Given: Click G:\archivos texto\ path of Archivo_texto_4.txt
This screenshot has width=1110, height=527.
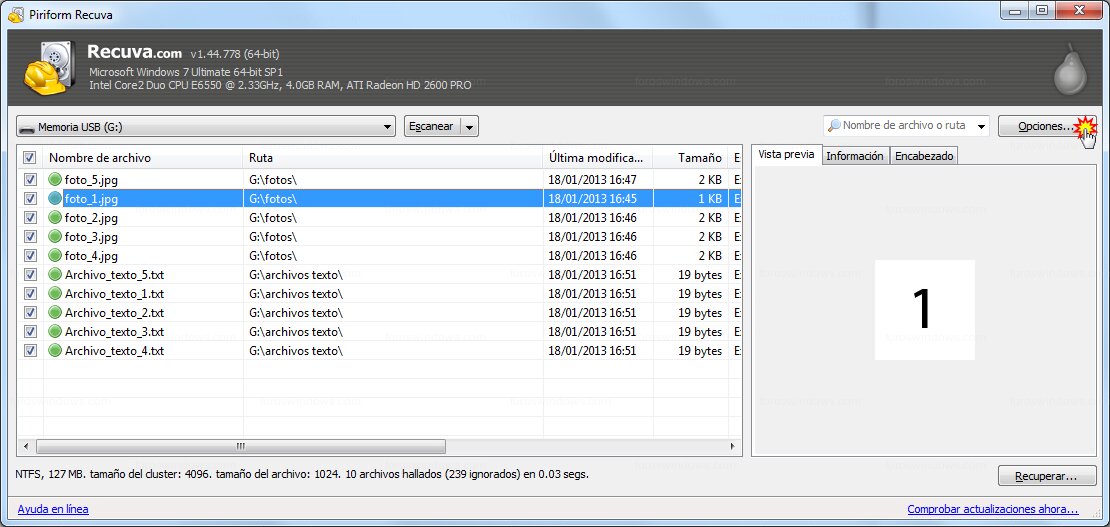Looking at the screenshot, I should click(296, 351).
